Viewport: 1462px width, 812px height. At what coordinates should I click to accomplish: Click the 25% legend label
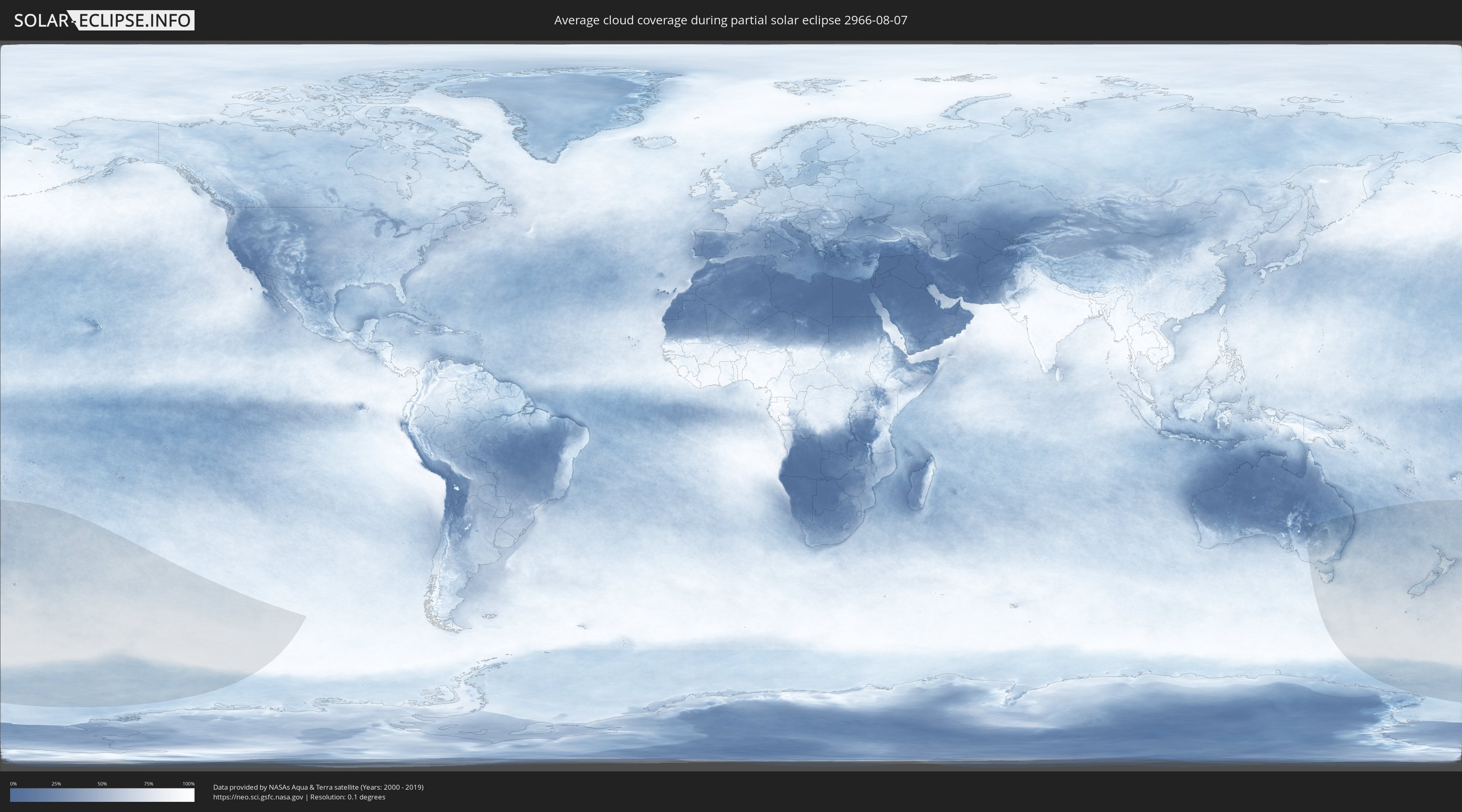click(x=56, y=784)
